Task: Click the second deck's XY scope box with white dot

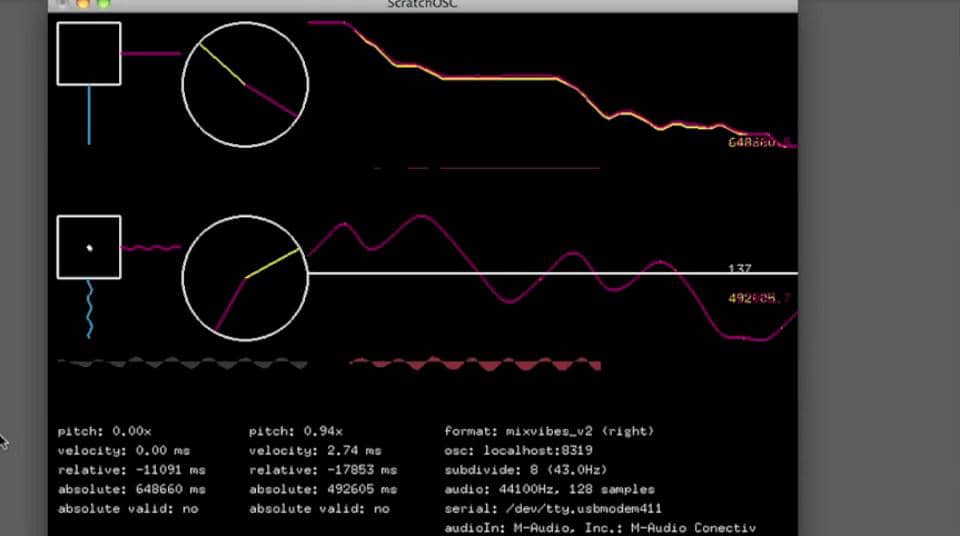Action: (89, 247)
